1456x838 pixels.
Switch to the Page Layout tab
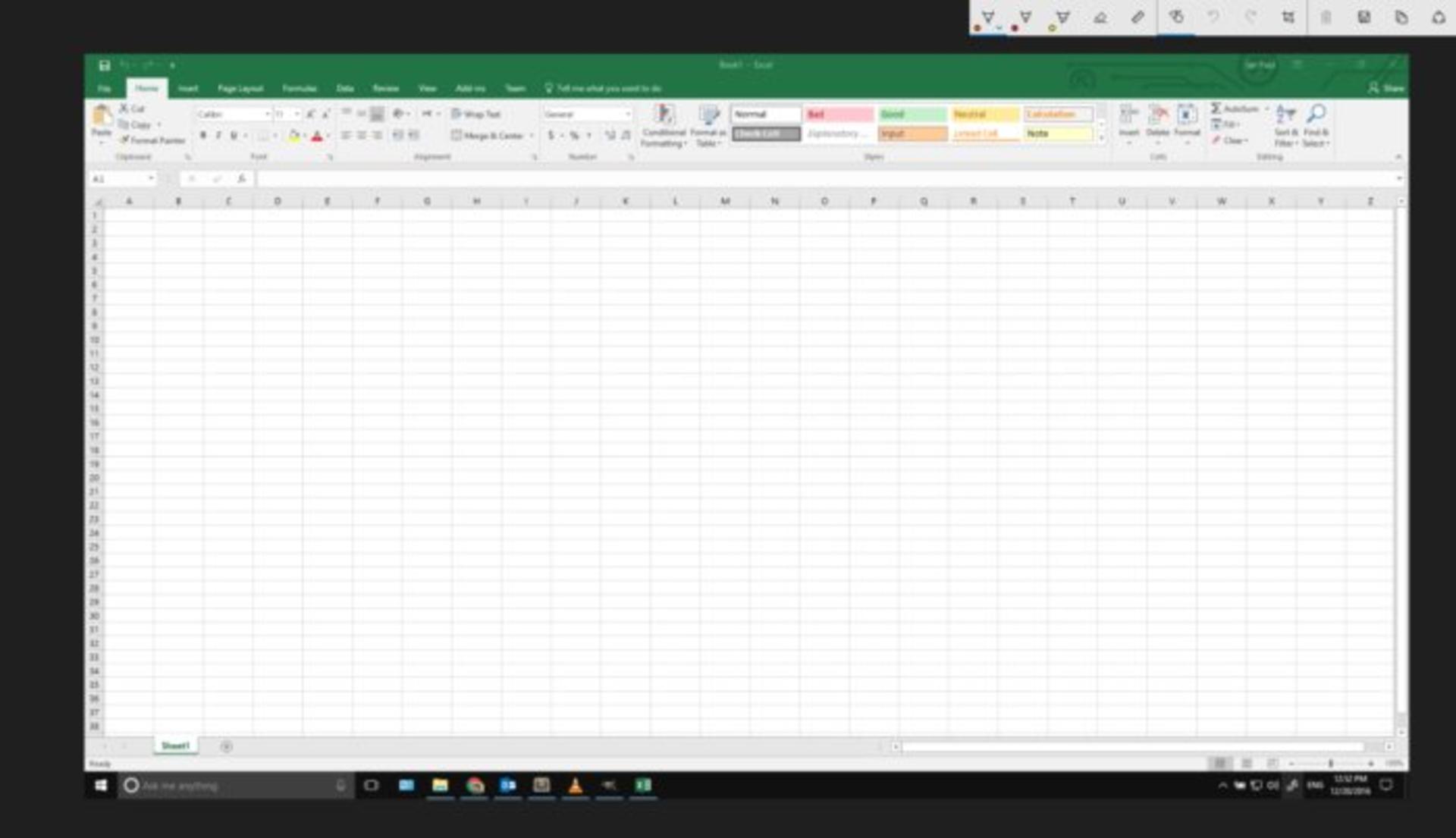pyautogui.click(x=240, y=89)
